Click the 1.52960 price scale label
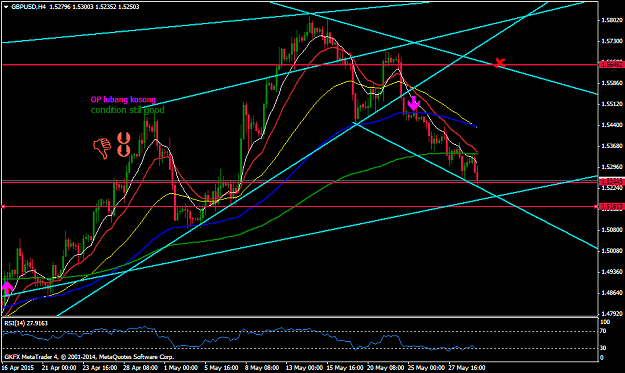625x373 pixels. (x=611, y=167)
